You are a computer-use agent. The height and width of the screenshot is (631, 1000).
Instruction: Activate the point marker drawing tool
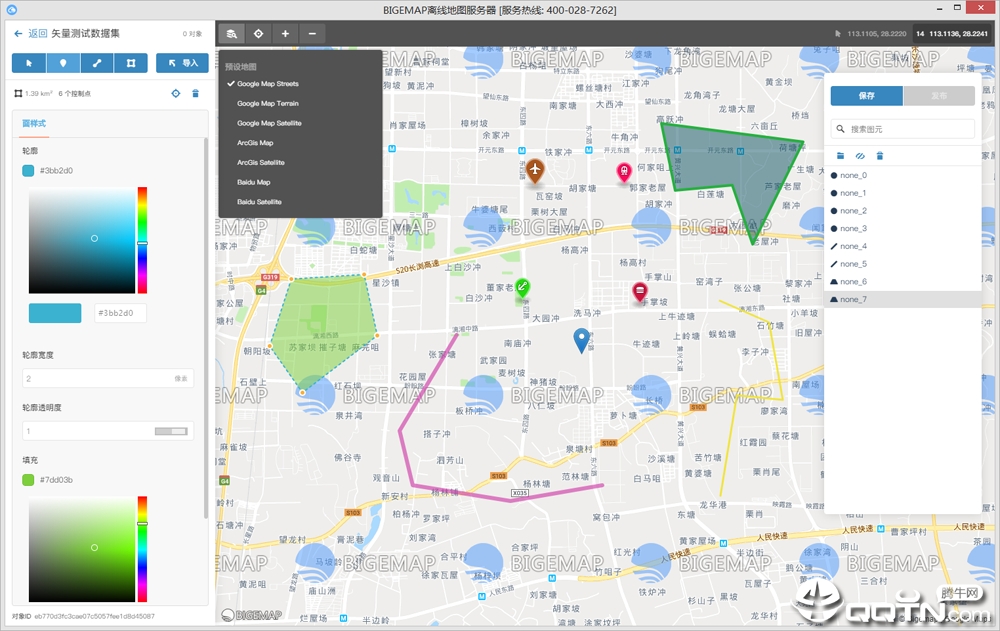point(63,63)
